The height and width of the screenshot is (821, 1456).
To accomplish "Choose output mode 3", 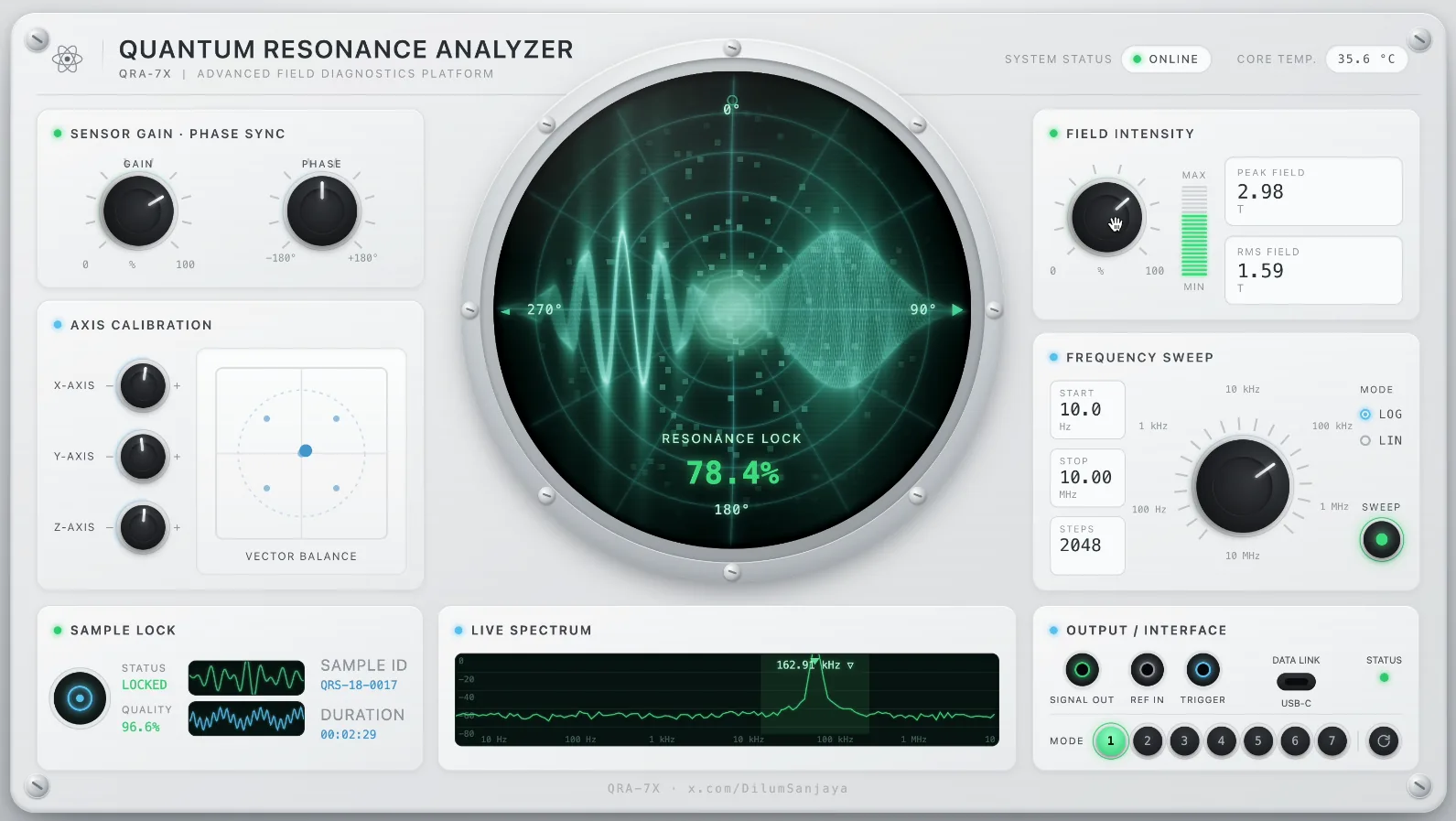I will (x=1184, y=740).
